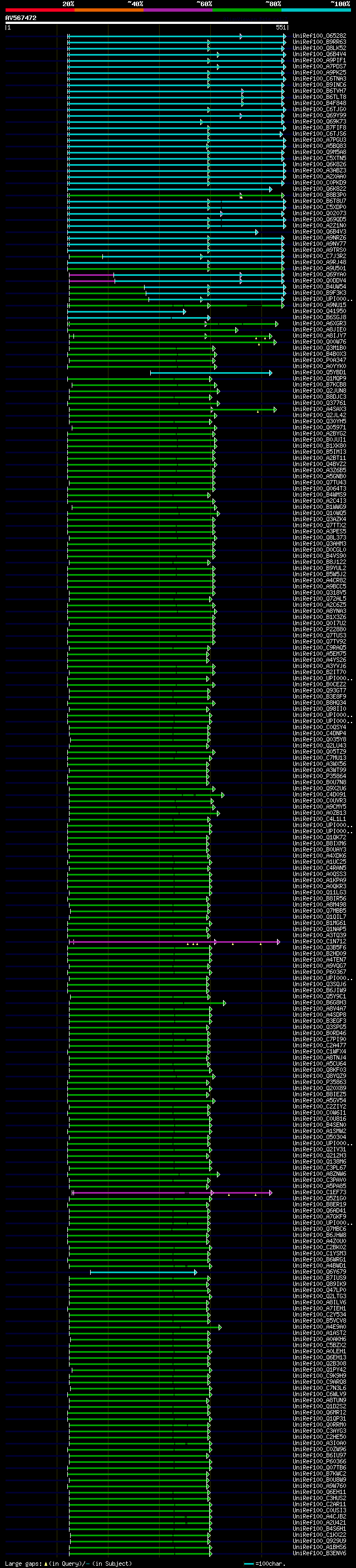Select hit label UniRef100_Q1MQP9
Image resolution: width=356 pixels, height=1568 pixels.
pos(319,379)
